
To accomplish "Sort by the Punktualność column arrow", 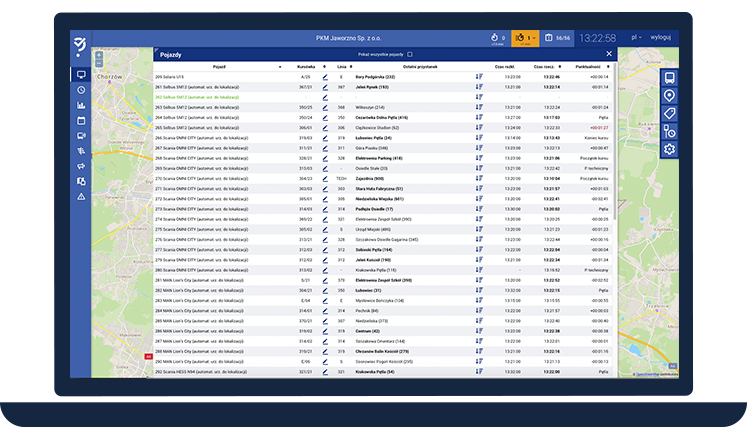I will coord(608,67).
